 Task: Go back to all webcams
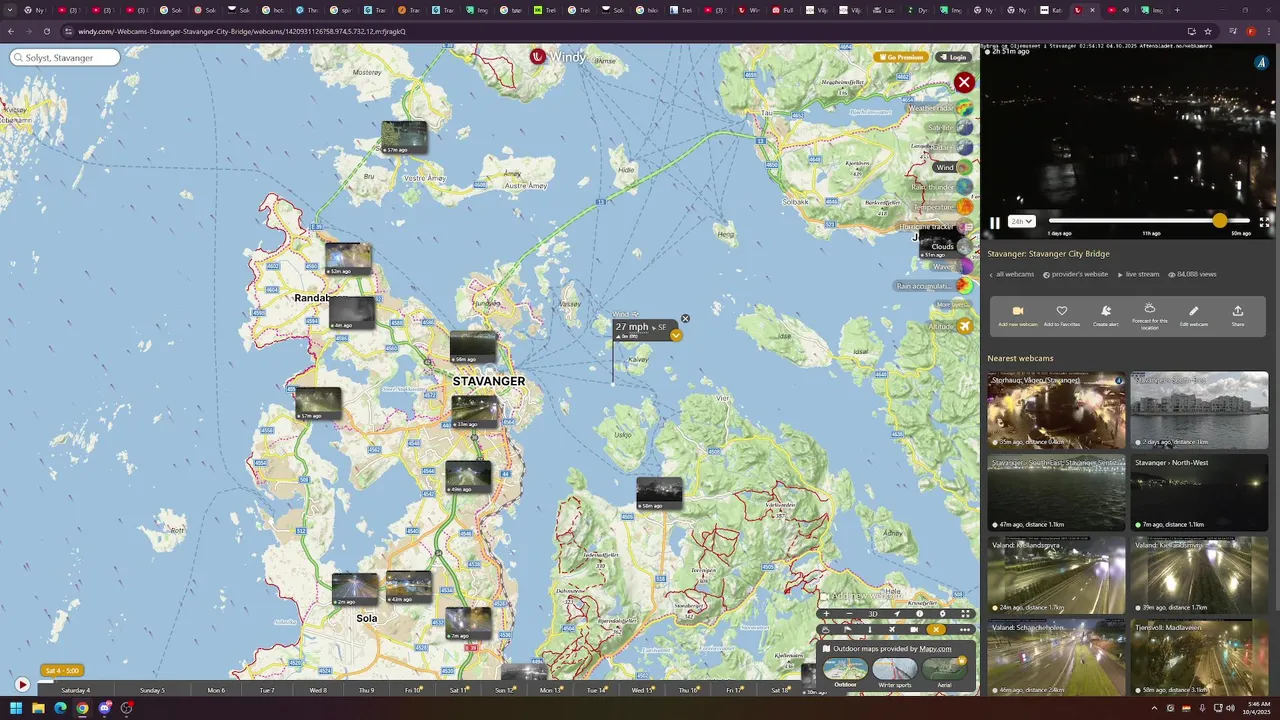click(x=1012, y=274)
